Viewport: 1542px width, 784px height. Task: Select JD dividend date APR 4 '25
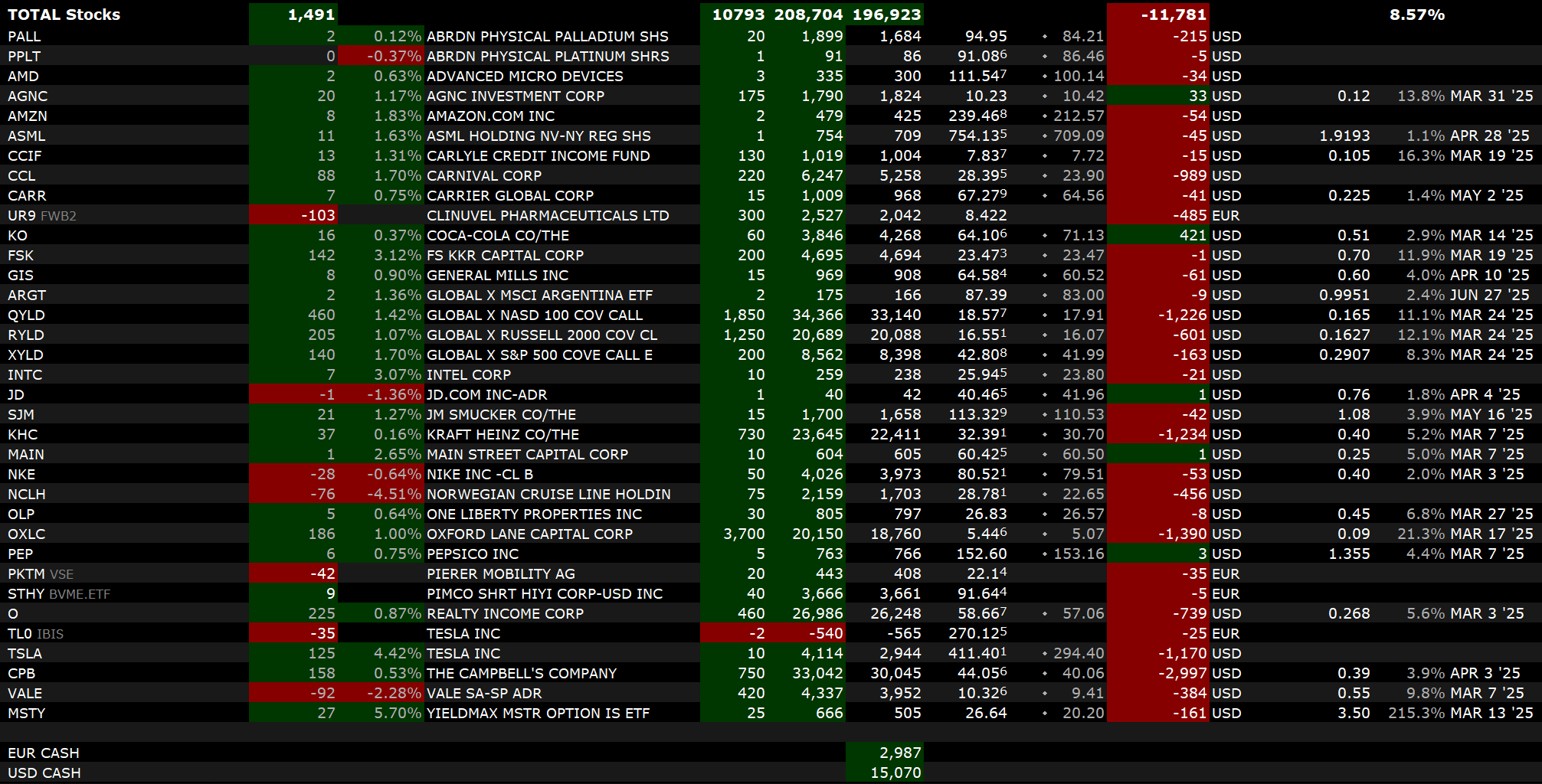[x=1485, y=394]
